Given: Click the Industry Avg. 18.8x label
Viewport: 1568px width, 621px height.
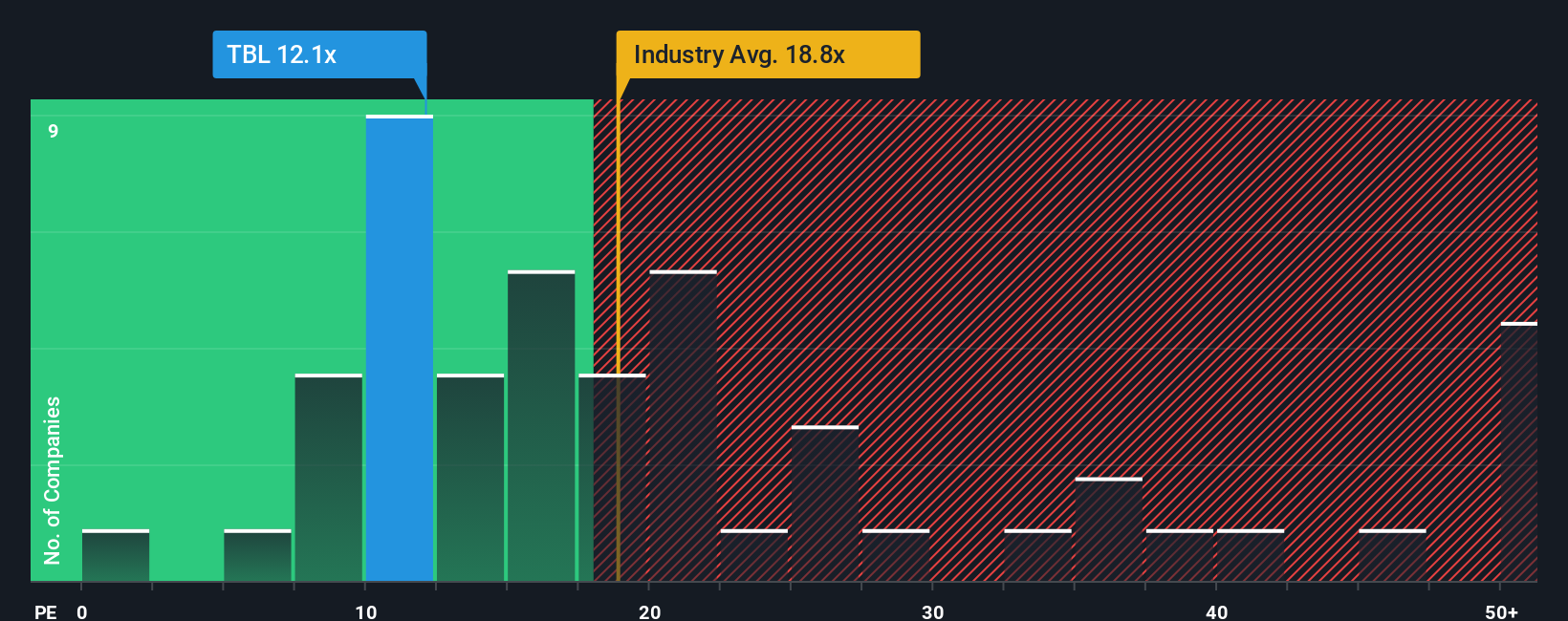Looking at the screenshot, I should tap(768, 54).
